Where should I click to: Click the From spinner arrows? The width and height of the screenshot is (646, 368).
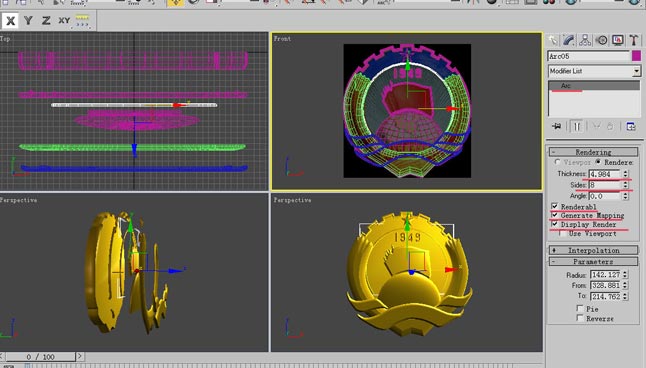click(x=625, y=285)
